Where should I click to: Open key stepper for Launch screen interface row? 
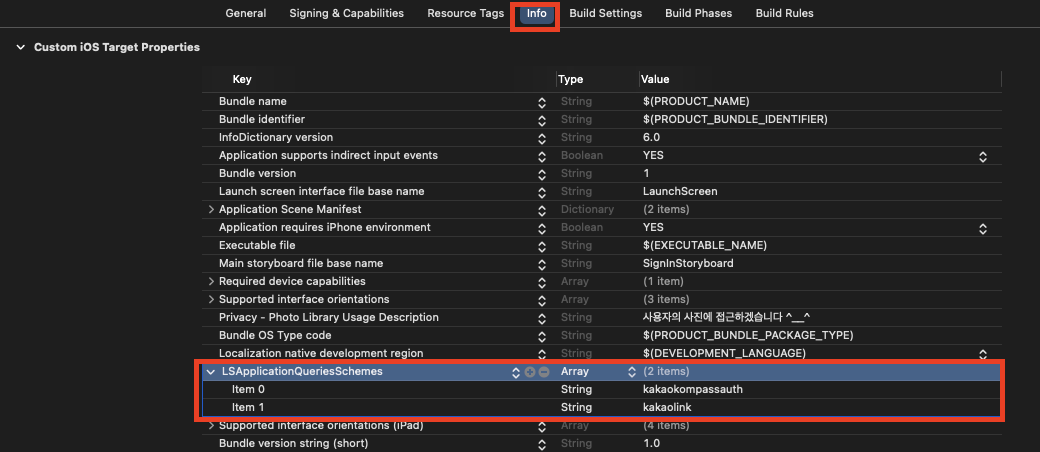(542, 192)
